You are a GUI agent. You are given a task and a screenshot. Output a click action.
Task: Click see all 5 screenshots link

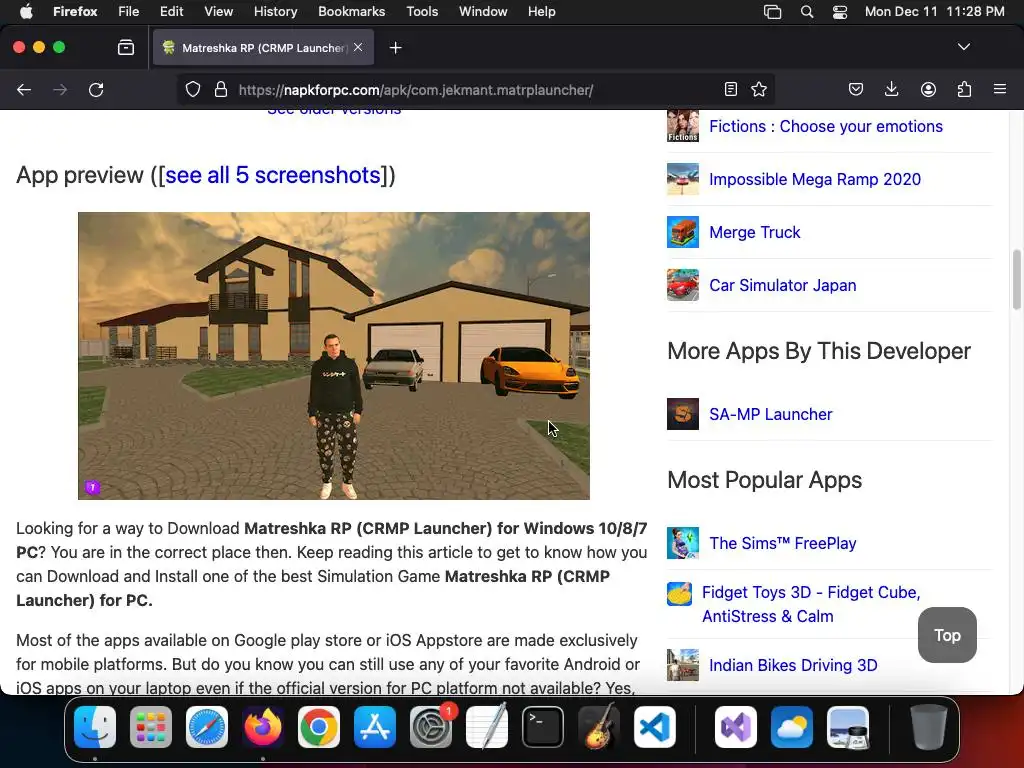tap(272, 175)
